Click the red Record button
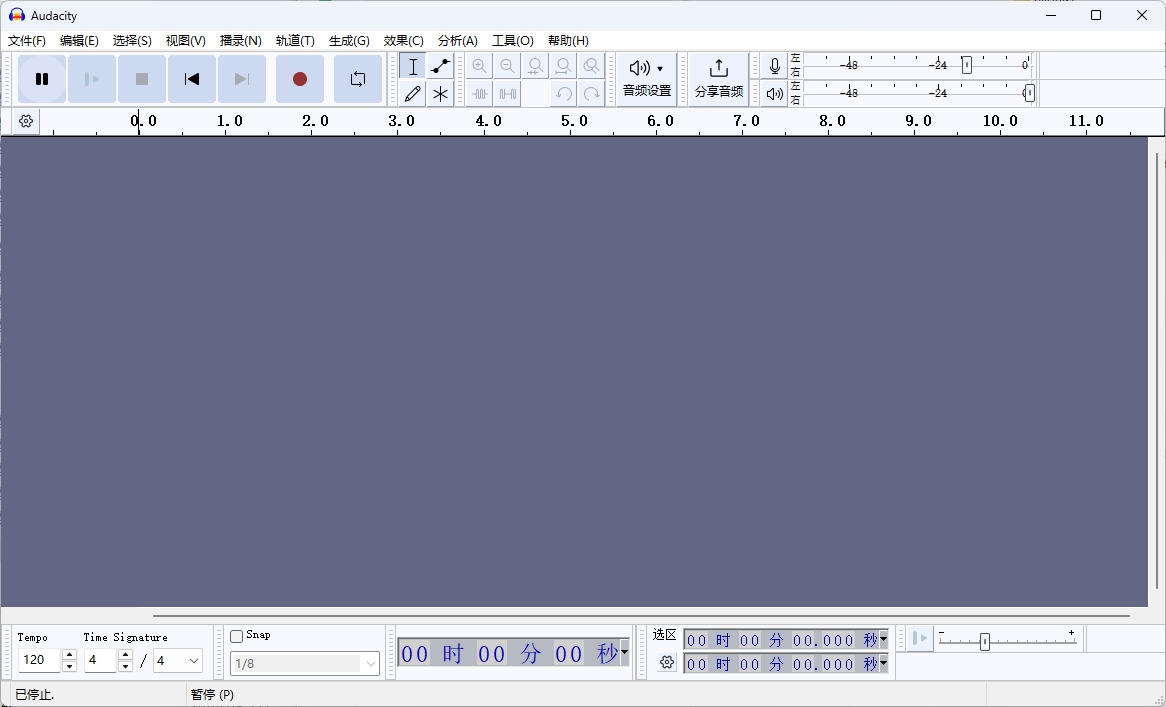 (x=299, y=79)
